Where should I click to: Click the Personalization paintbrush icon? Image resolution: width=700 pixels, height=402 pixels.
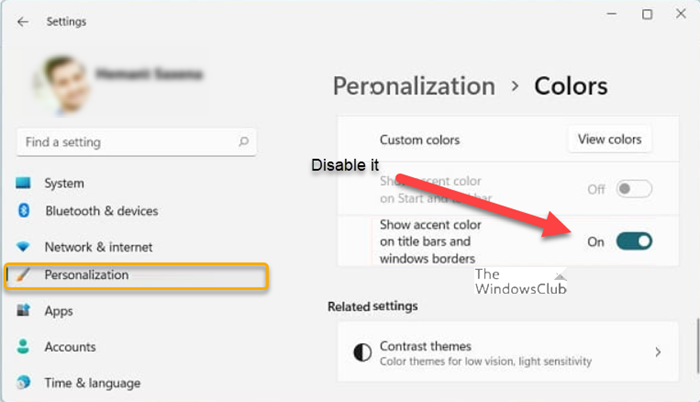24,275
